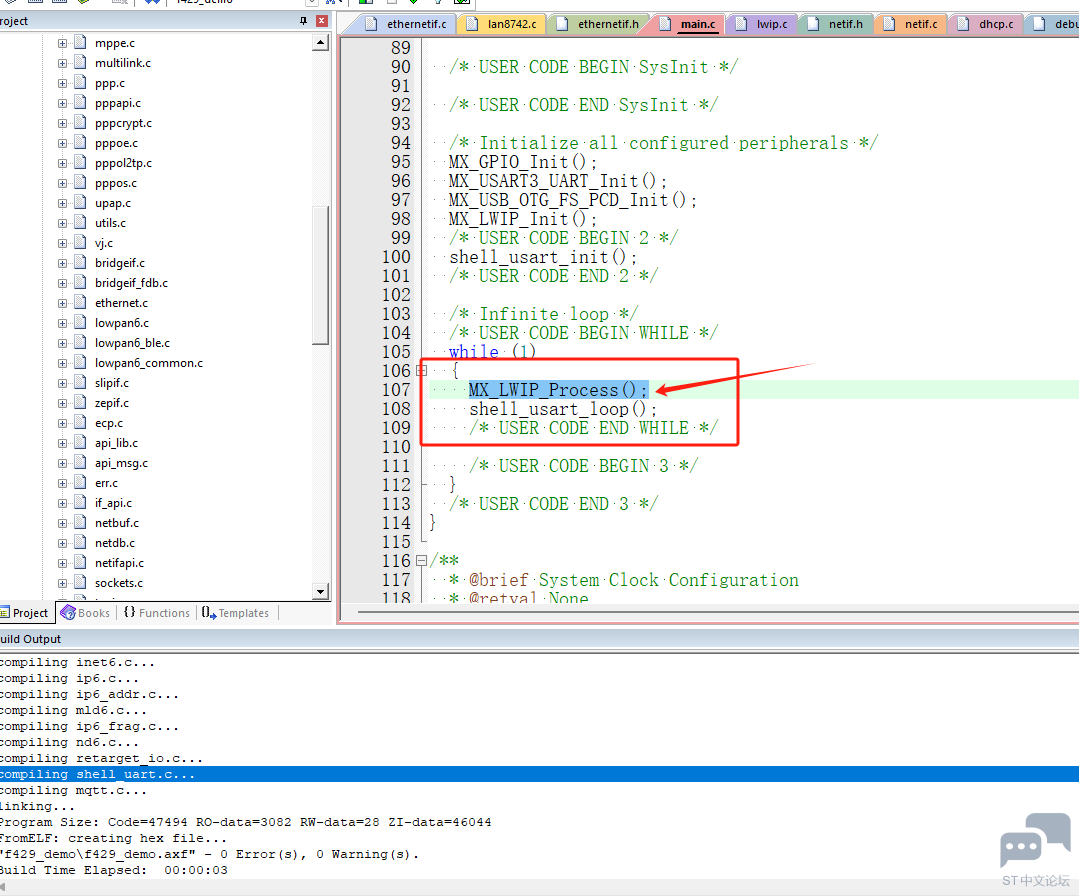Viewport: 1079px width, 896px height.
Task: Collapse code block at line 106
Action: [x=421, y=371]
